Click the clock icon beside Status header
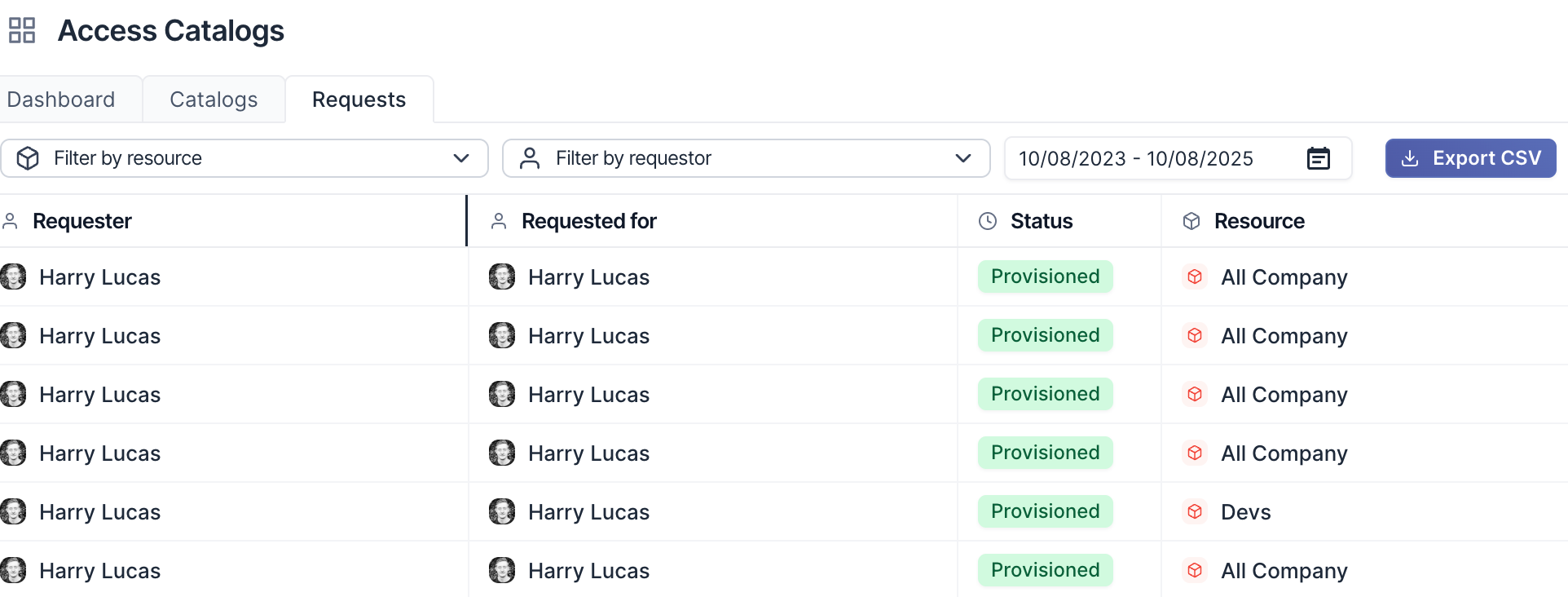This screenshot has width=1568, height=597. tap(988, 221)
